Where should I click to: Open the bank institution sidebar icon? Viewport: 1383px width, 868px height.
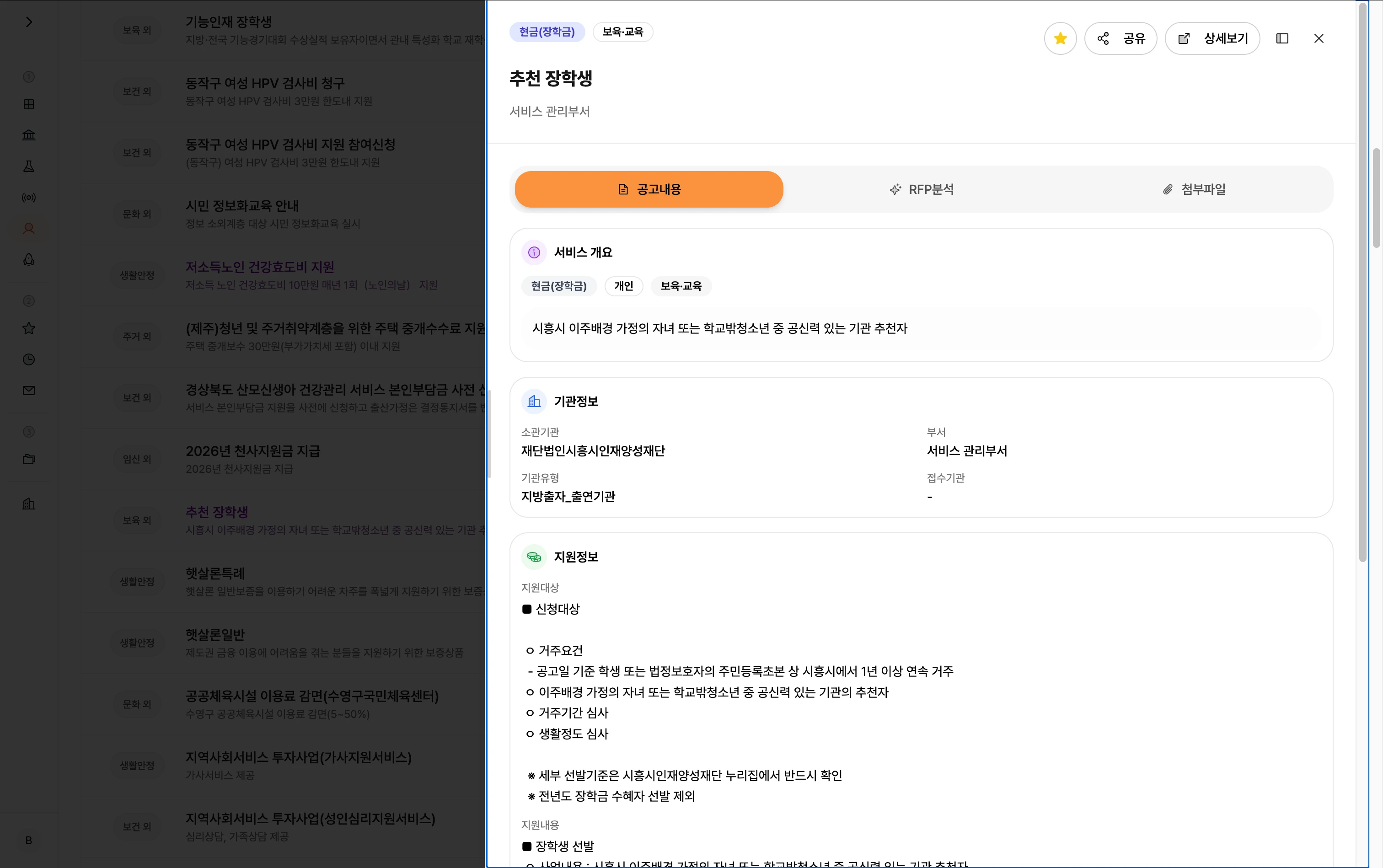(x=29, y=135)
